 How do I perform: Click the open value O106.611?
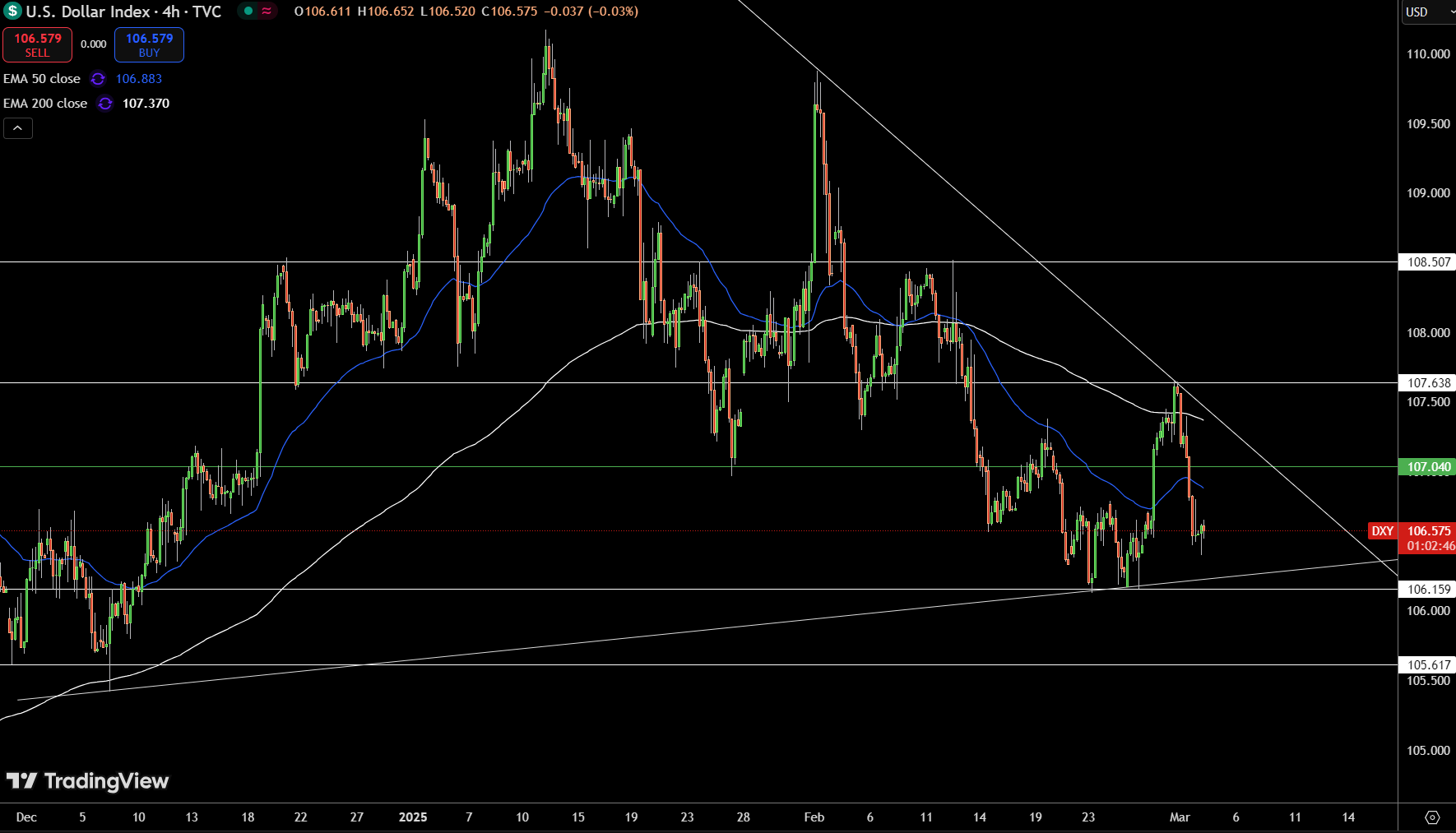pyautogui.click(x=322, y=12)
